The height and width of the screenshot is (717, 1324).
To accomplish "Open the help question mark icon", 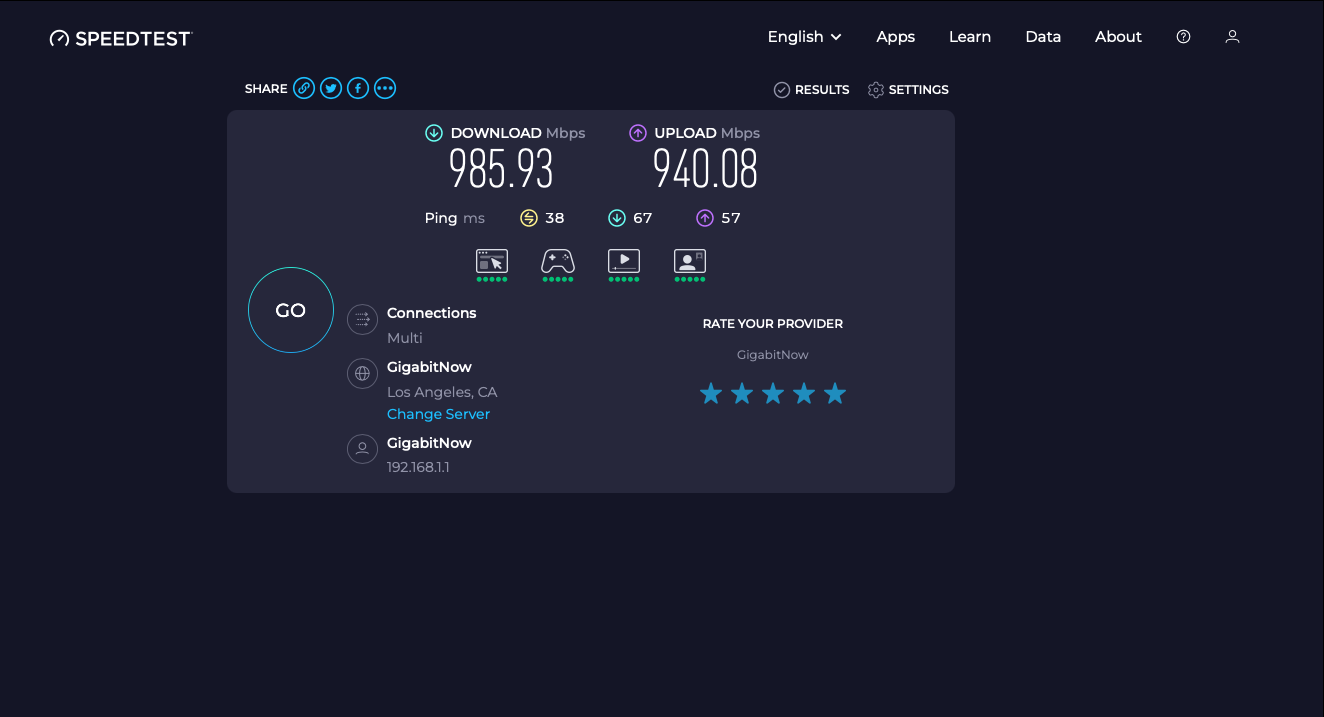I will tap(1183, 37).
